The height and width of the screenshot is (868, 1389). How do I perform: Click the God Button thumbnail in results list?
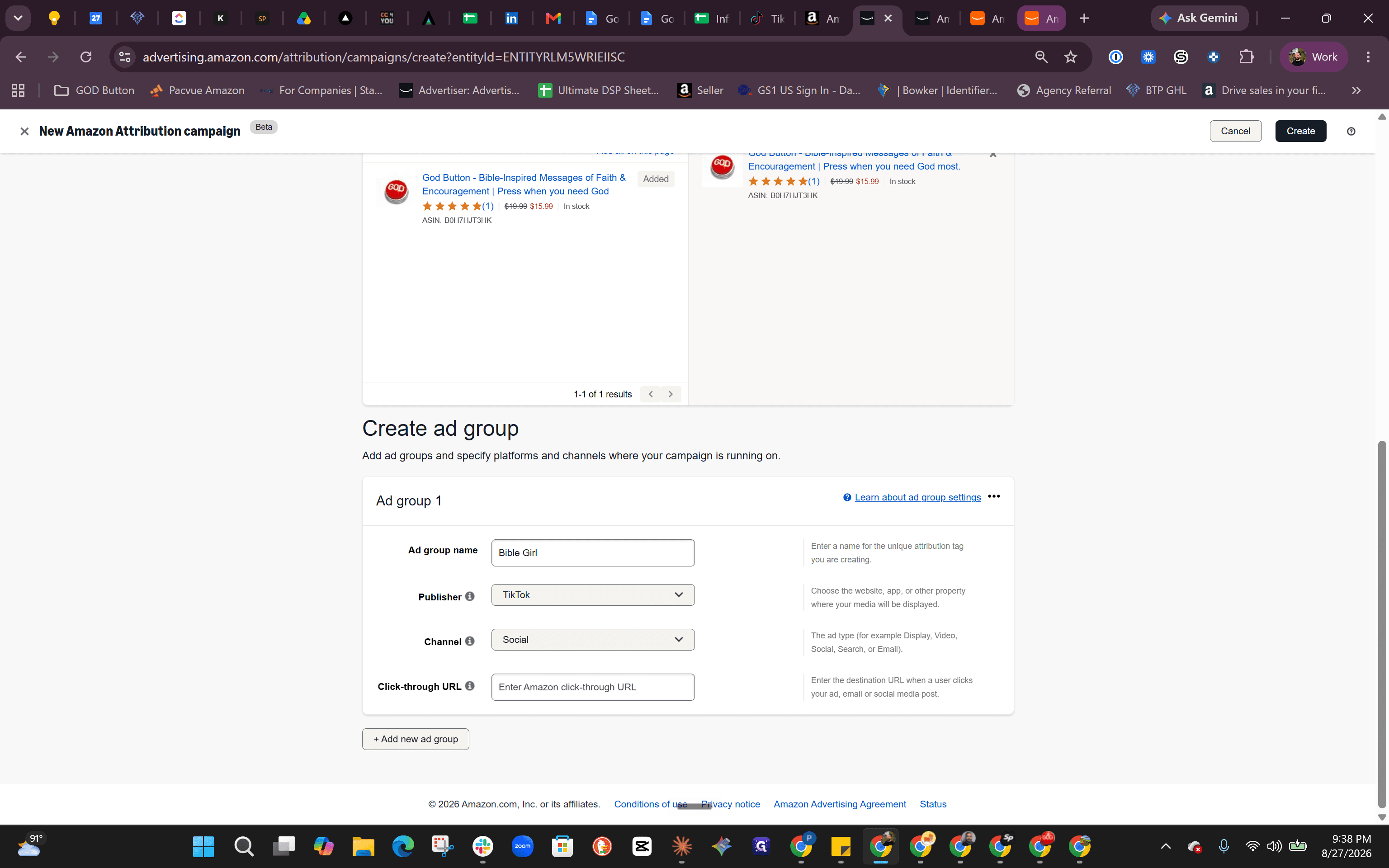(396, 192)
